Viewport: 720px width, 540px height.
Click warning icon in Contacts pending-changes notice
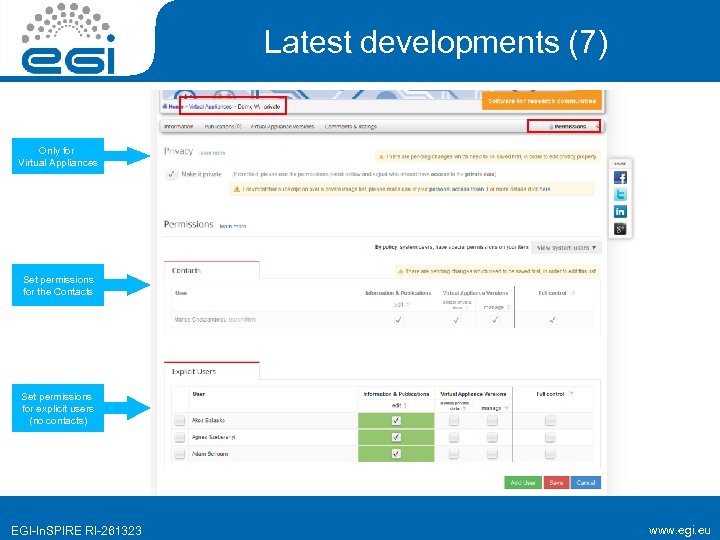coord(400,271)
